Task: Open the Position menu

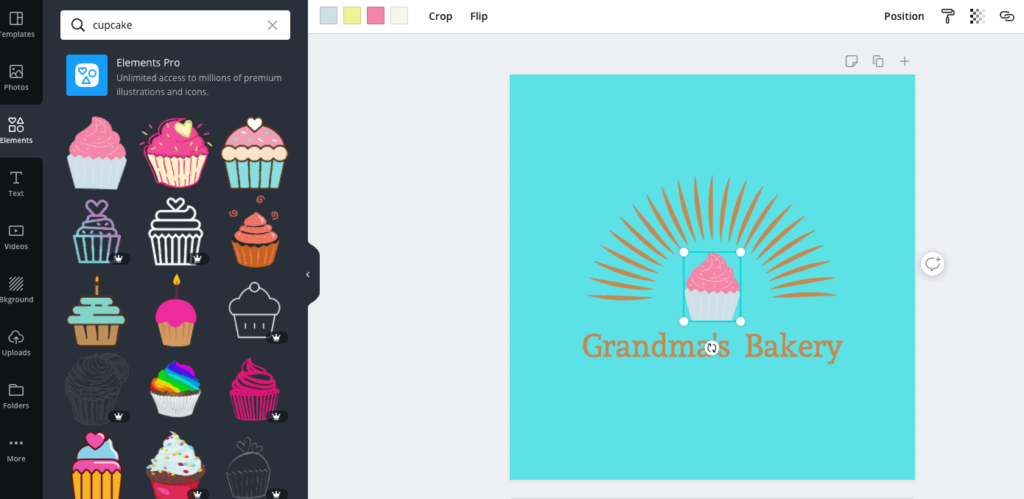Action: [904, 16]
